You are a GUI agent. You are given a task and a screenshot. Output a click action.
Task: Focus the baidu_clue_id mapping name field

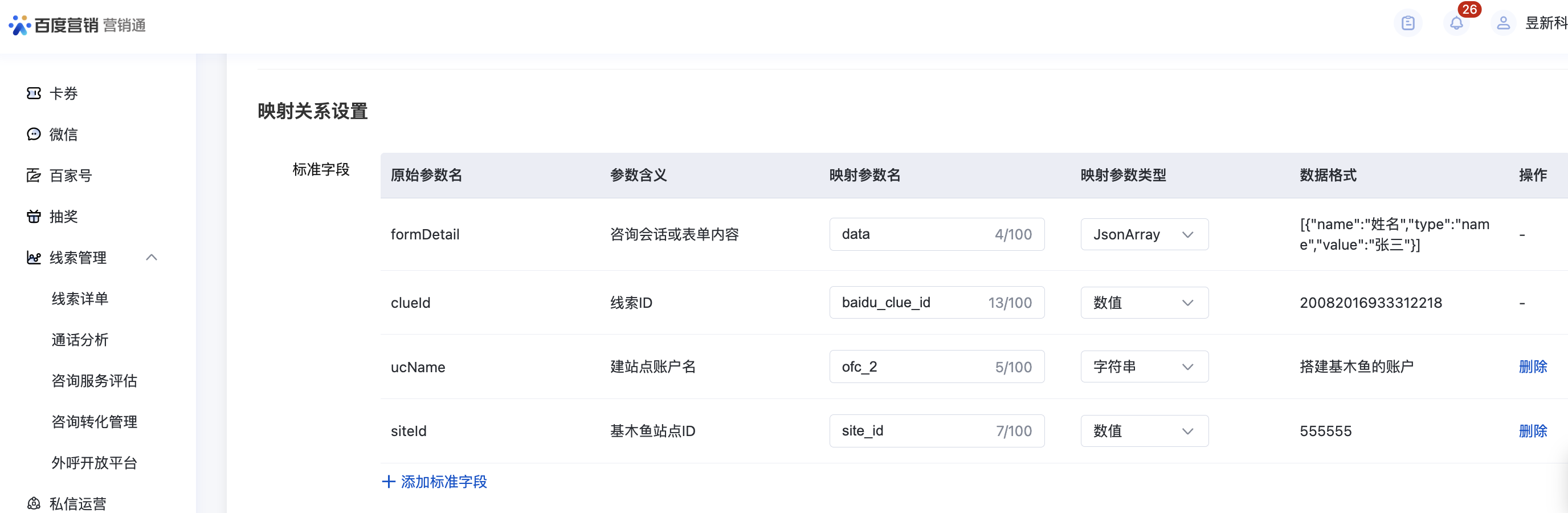(x=910, y=303)
